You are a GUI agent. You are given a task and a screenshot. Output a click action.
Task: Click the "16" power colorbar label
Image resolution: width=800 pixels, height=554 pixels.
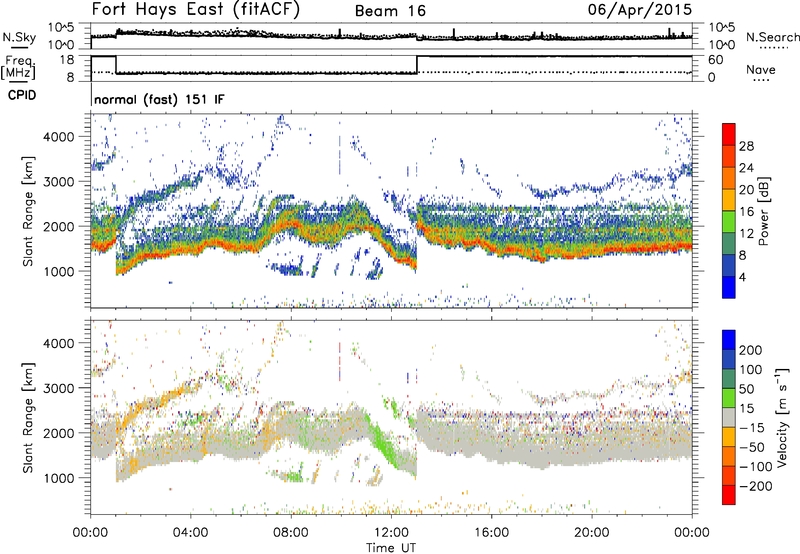746,212
